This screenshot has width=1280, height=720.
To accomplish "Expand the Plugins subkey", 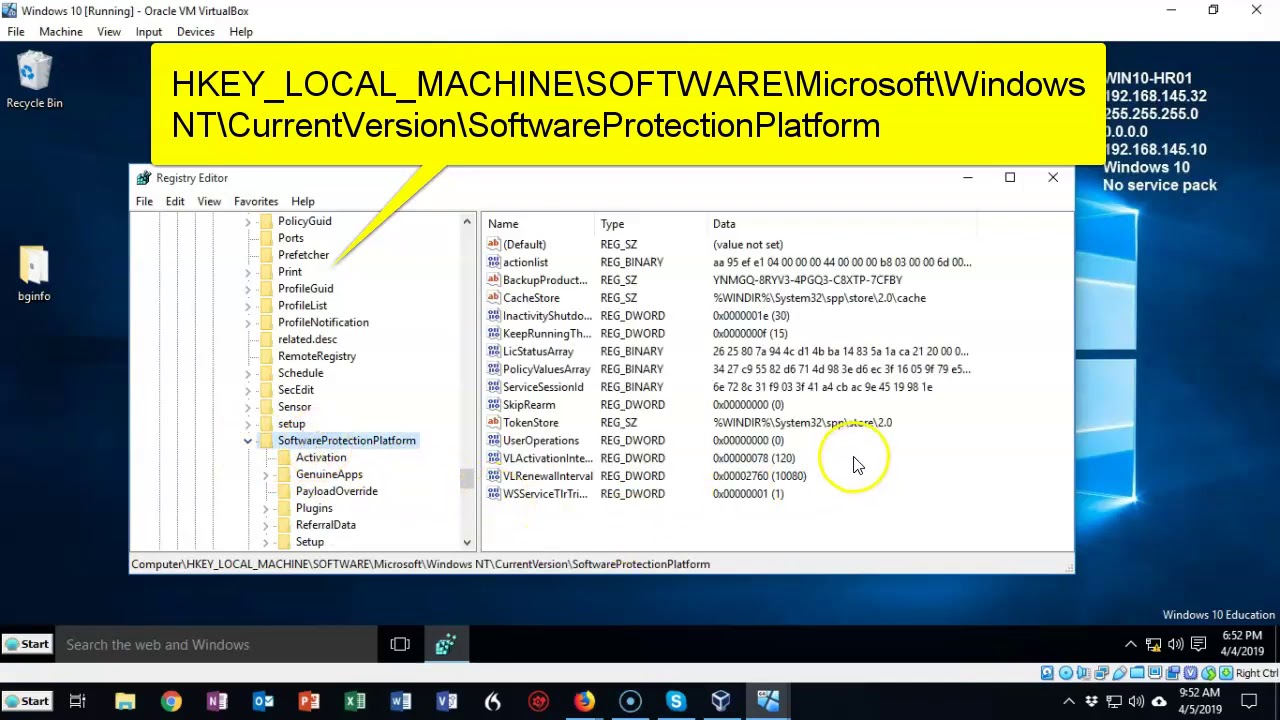I will 266,509.
